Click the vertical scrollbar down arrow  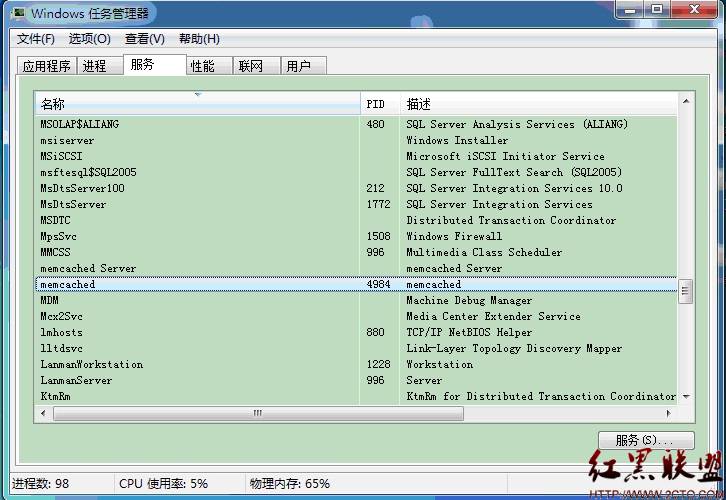686,397
